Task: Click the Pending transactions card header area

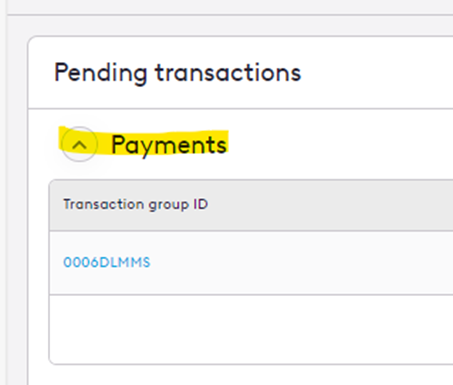Action: 240,72
